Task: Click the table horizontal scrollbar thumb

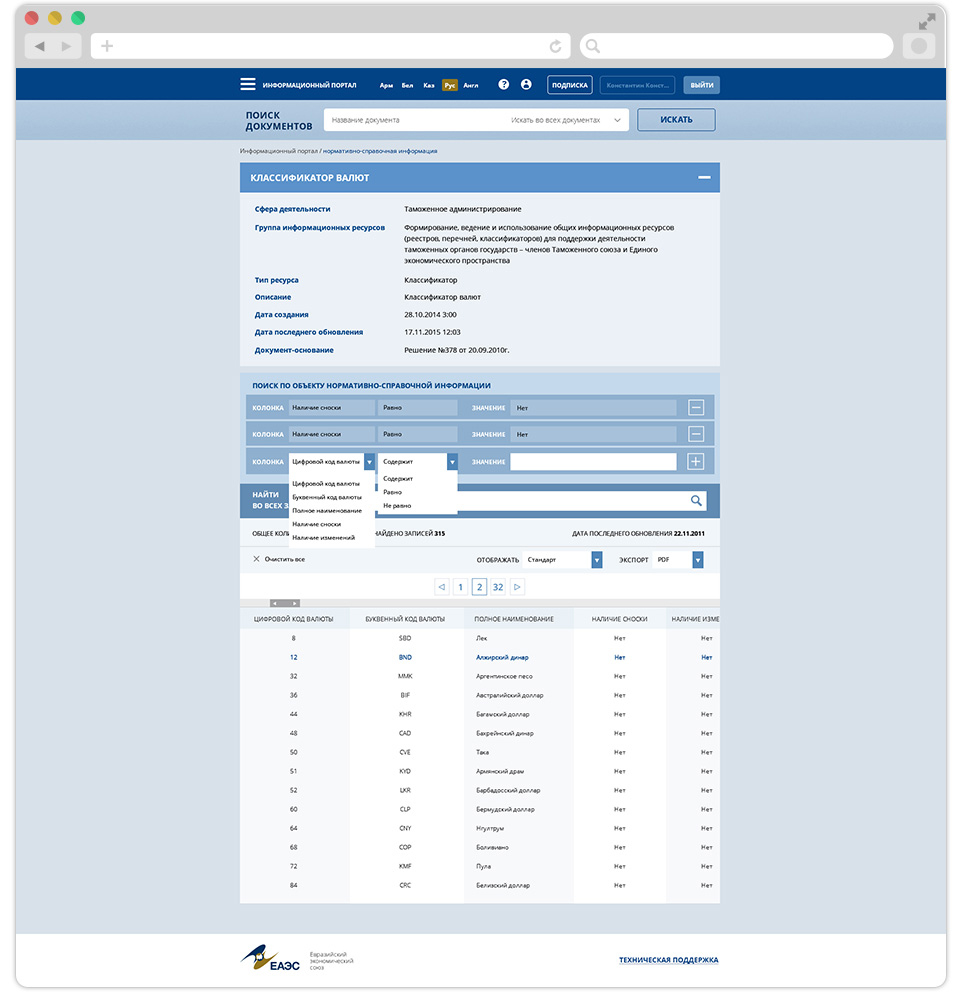Action: point(285,603)
